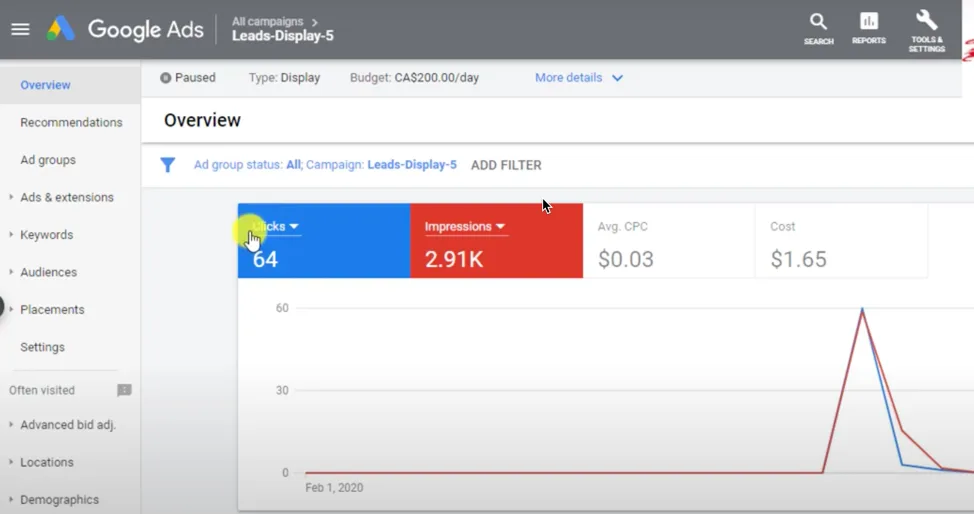Open the Impressions metric dropdown
974x514 pixels.
pyautogui.click(x=465, y=226)
